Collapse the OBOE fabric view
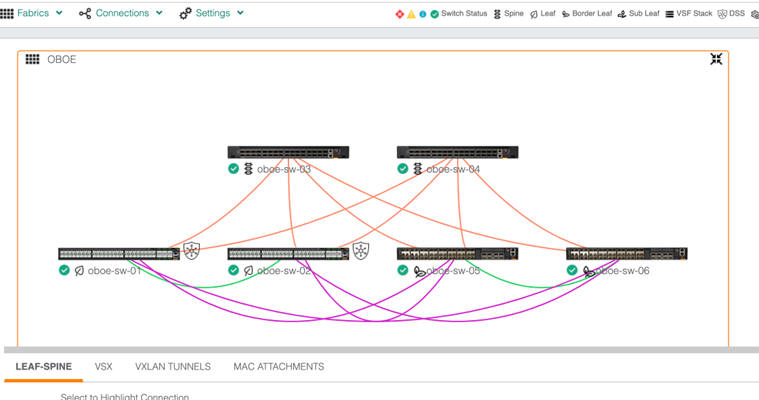This screenshot has height=400, width=759. click(716, 60)
